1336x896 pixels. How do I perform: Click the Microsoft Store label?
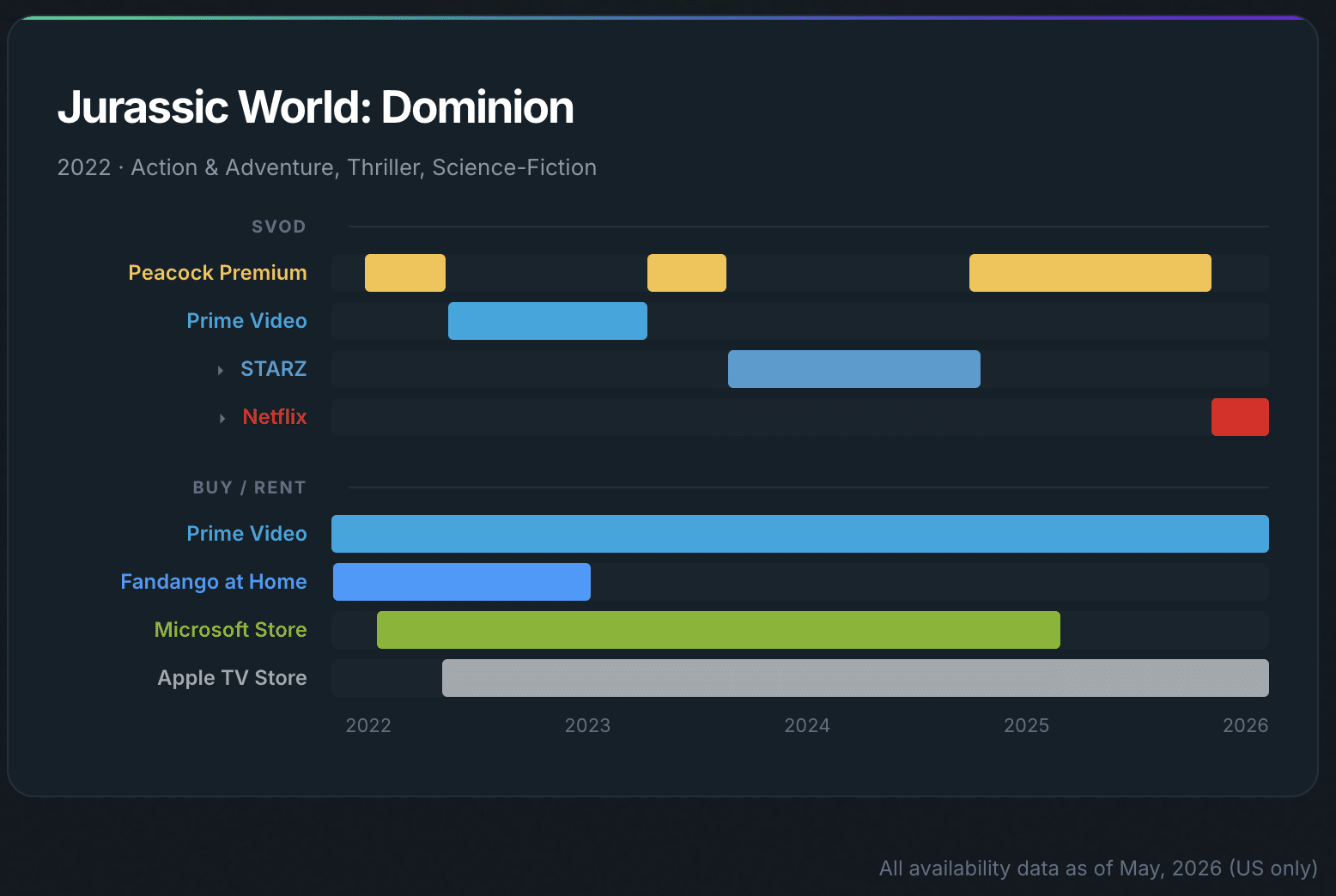pos(230,630)
